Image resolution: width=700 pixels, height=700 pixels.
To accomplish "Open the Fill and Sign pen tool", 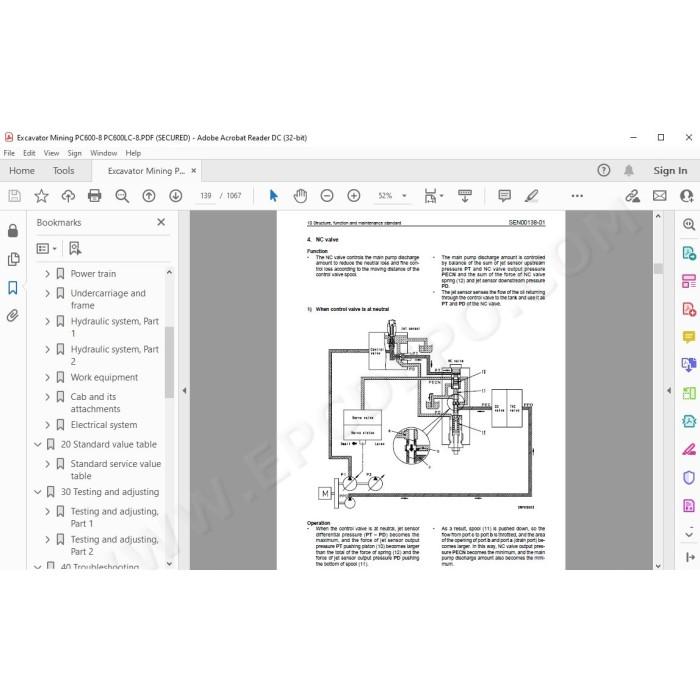I will click(689, 449).
